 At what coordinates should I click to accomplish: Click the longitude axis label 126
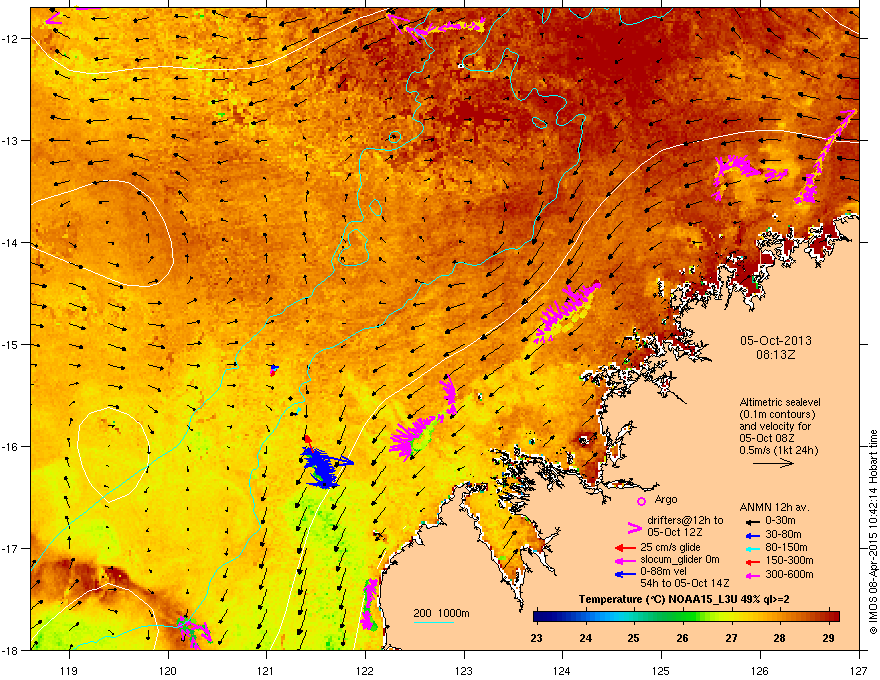tap(760, 670)
